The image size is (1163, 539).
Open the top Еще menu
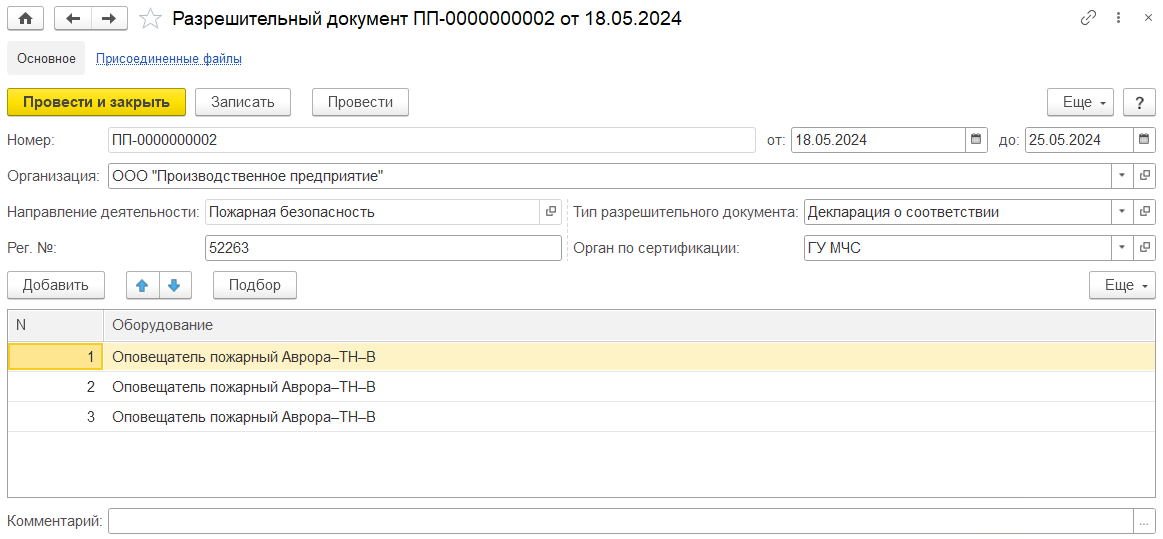1080,102
